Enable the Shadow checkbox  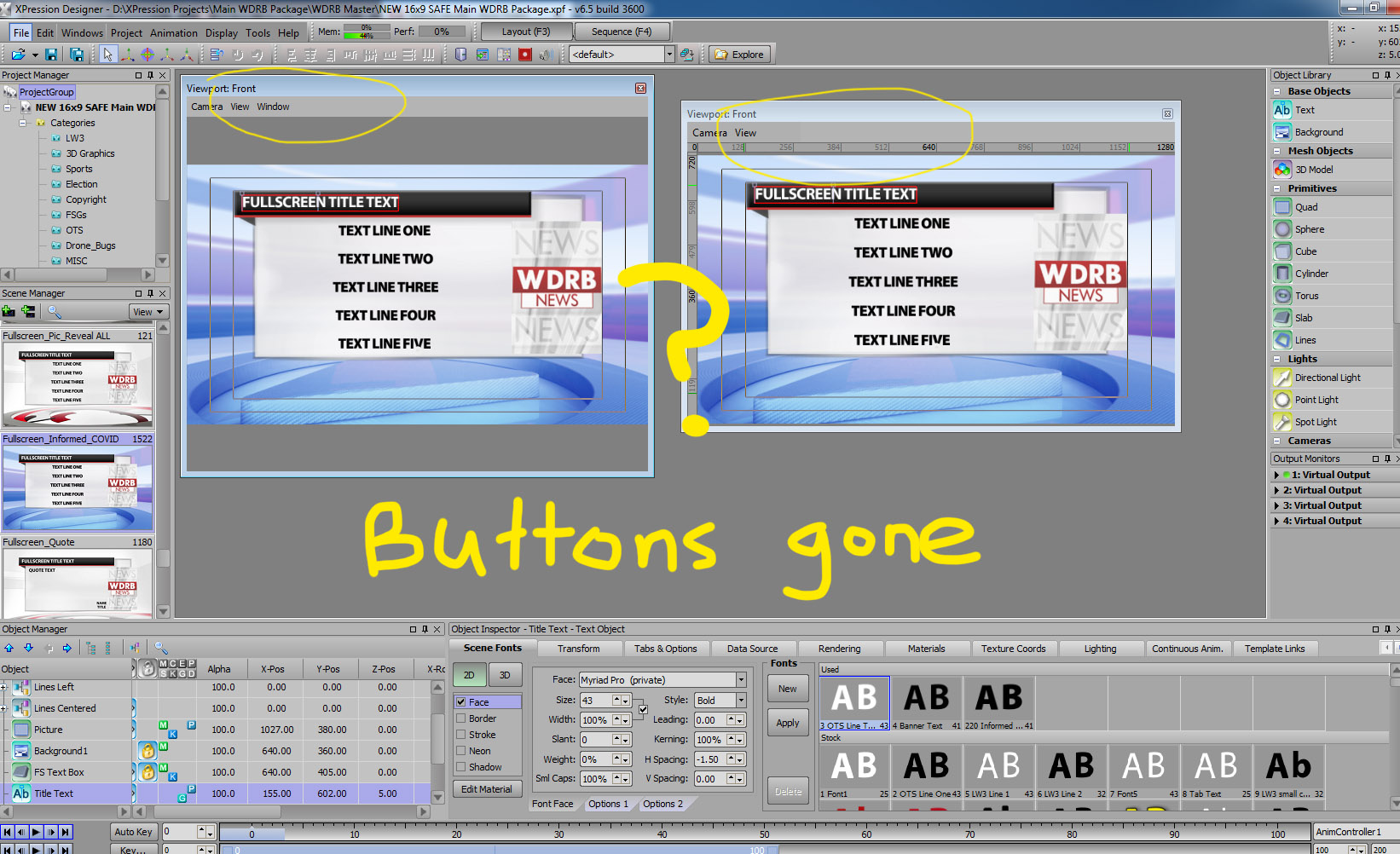[461, 767]
